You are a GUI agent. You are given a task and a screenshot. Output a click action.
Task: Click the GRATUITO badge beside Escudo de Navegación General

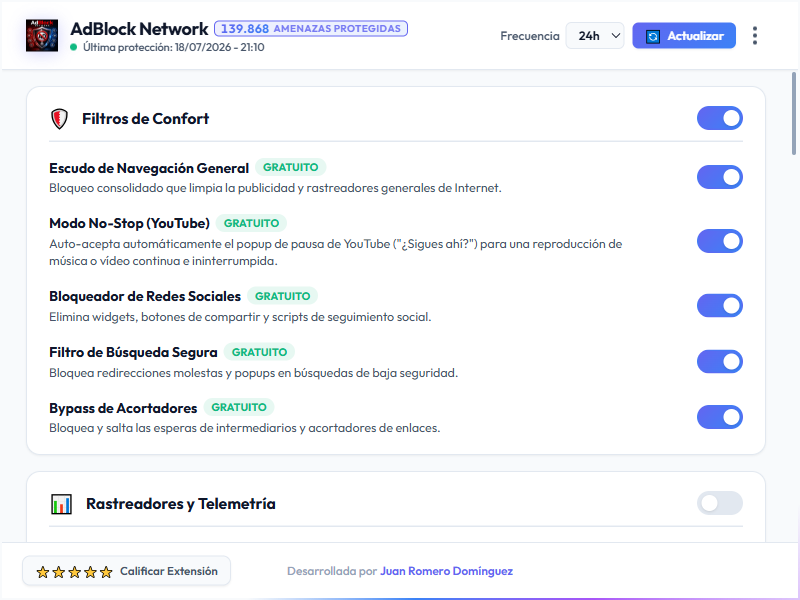(290, 167)
